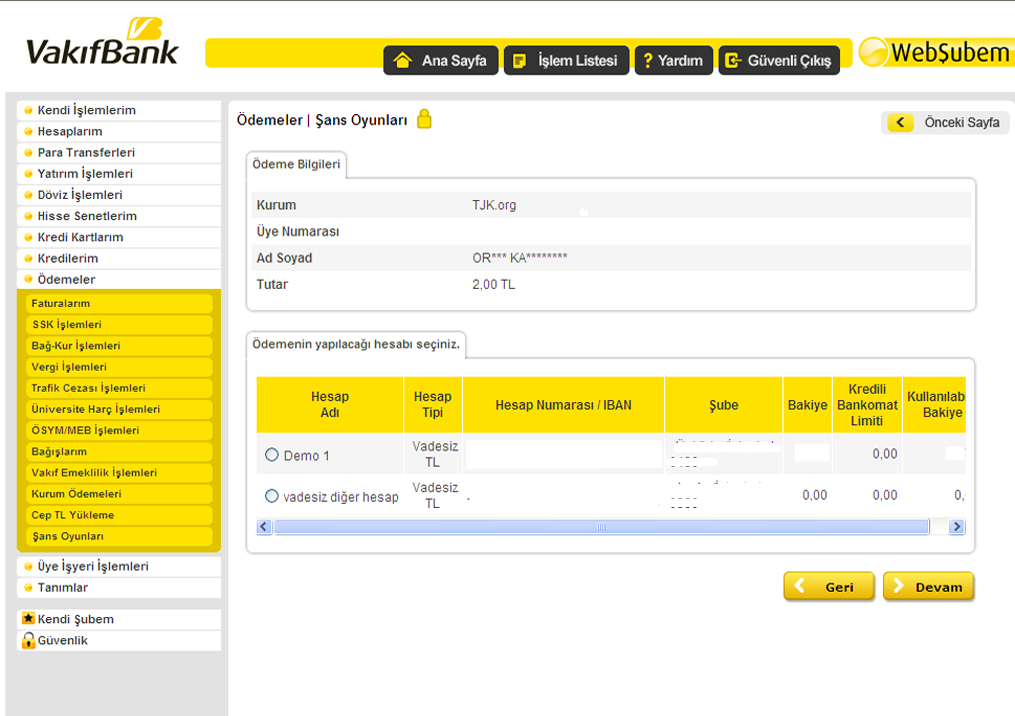1015x716 pixels.
Task: Go to Ana Sayfa
Action: (441, 60)
